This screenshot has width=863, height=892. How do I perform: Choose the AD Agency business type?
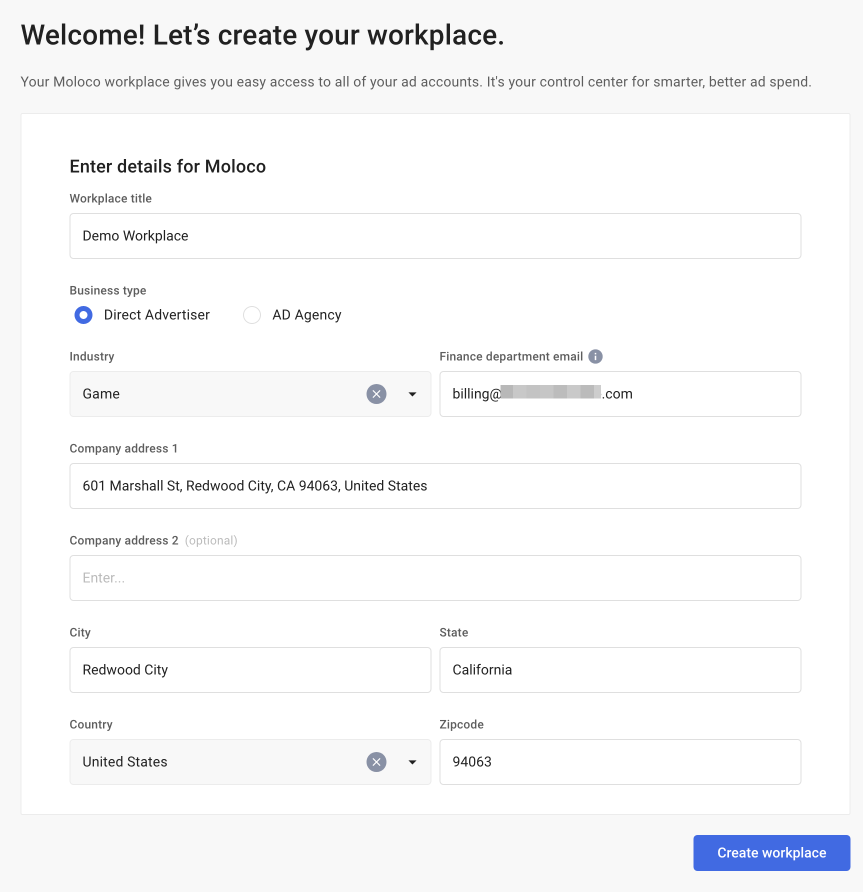pos(252,315)
